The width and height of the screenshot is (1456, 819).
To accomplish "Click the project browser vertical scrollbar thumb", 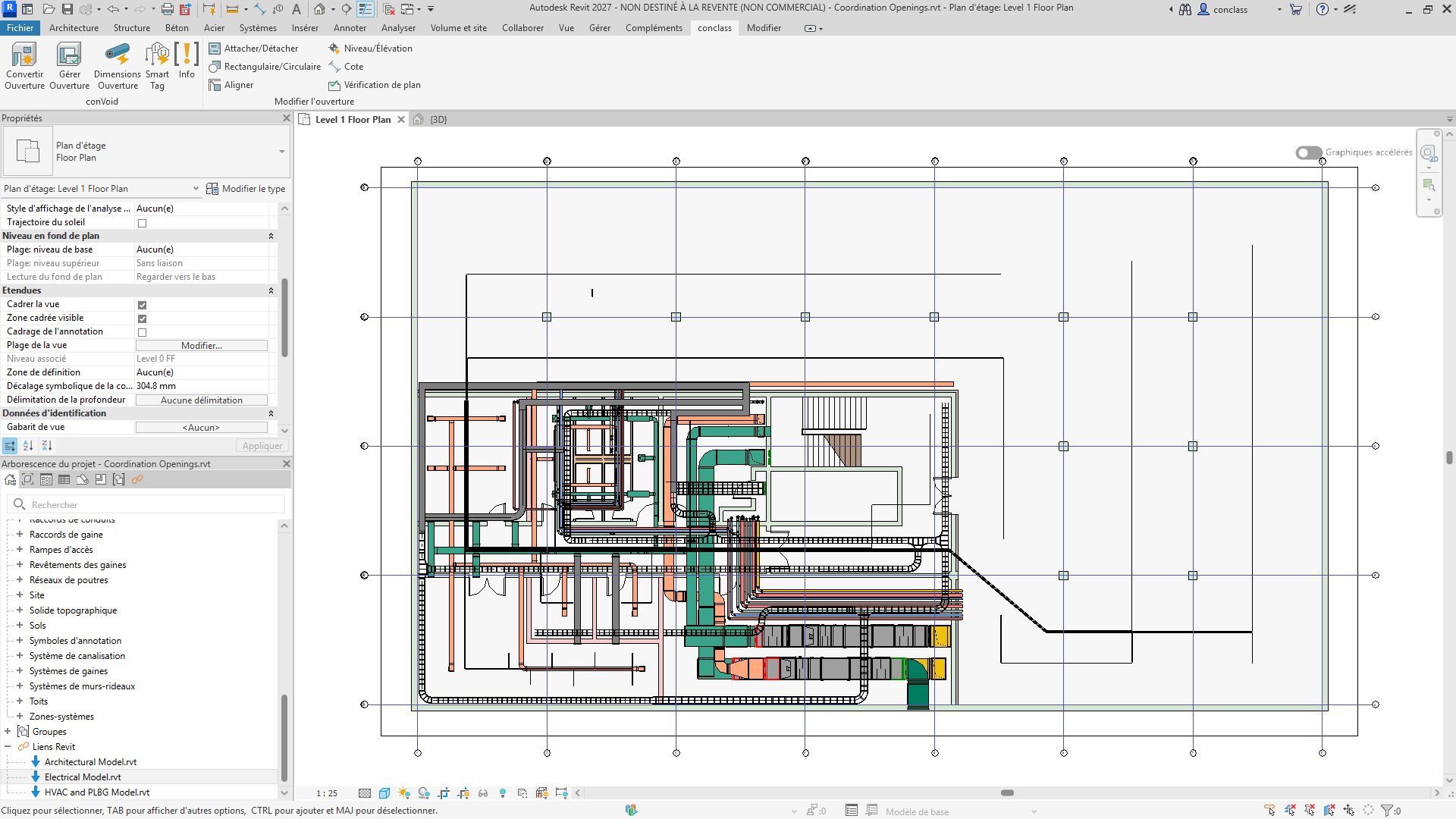I will pyautogui.click(x=284, y=737).
